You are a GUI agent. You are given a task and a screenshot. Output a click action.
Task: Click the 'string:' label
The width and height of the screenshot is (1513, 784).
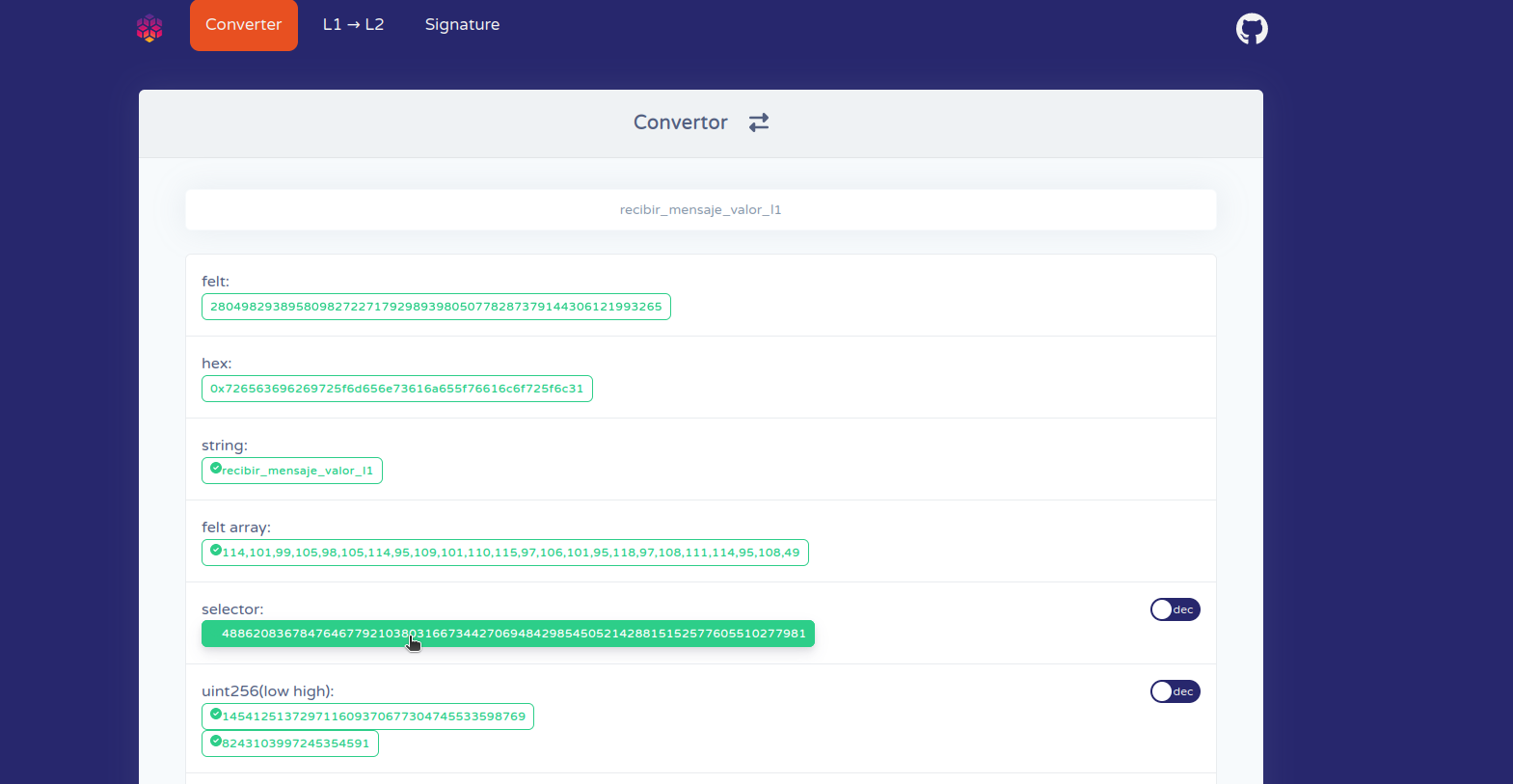(225, 446)
